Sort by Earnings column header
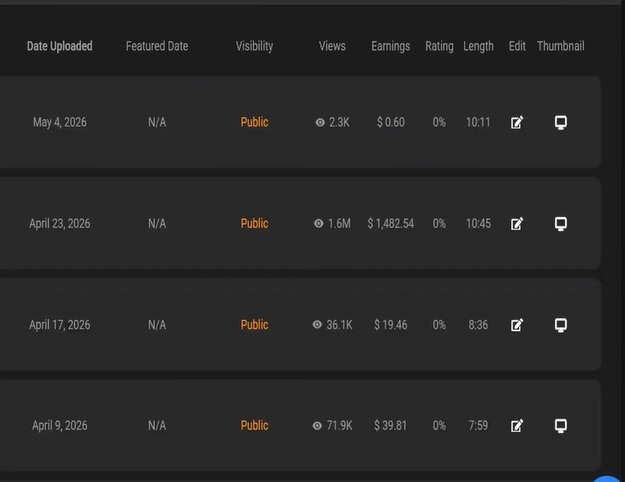Viewport: 625px width, 482px height. click(x=391, y=46)
